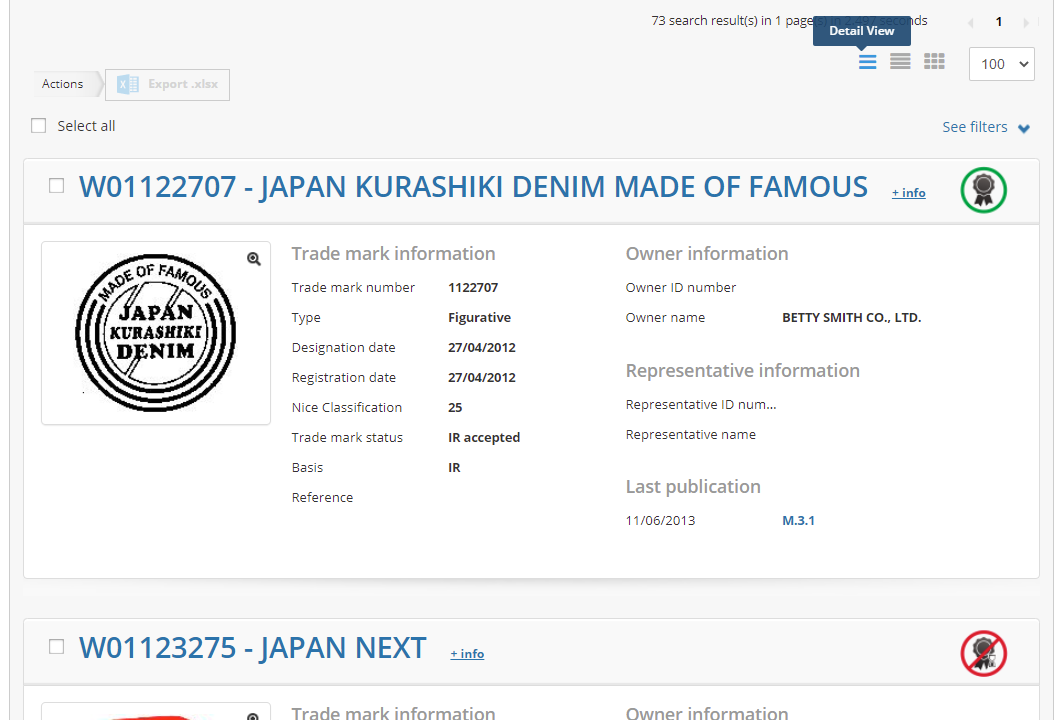Viewport: 1063px width, 720px height.
Task: Select owner name BETTY SMITH CO., LTD.
Action: point(851,317)
